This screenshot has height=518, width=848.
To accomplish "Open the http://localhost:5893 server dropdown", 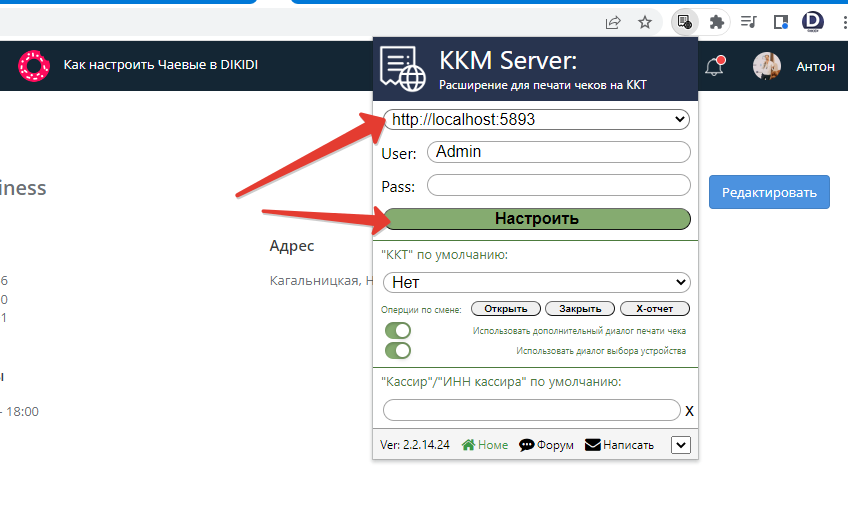I will pos(536,119).
